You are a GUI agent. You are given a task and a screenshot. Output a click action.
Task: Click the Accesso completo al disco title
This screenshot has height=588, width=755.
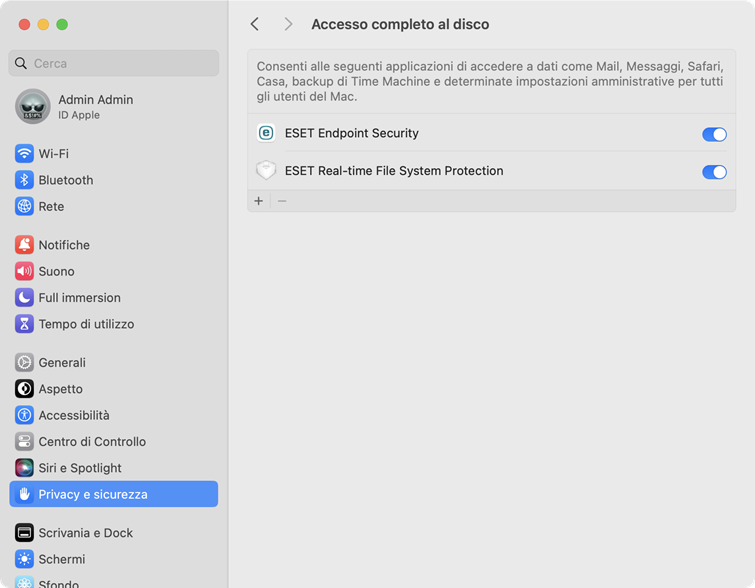point(400,24)
